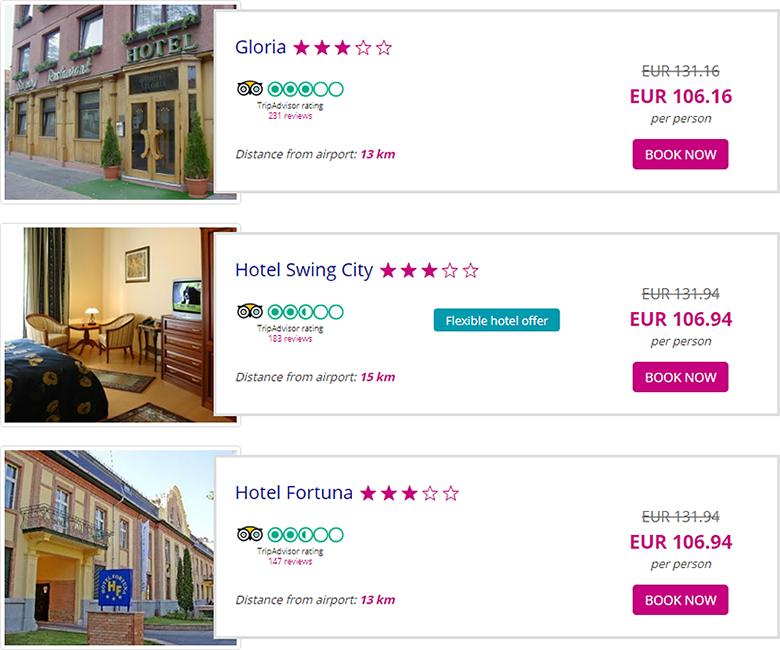
Task: Click TripAdvisor owl icon for Hotel Swing City
Action: click(250, 312)
